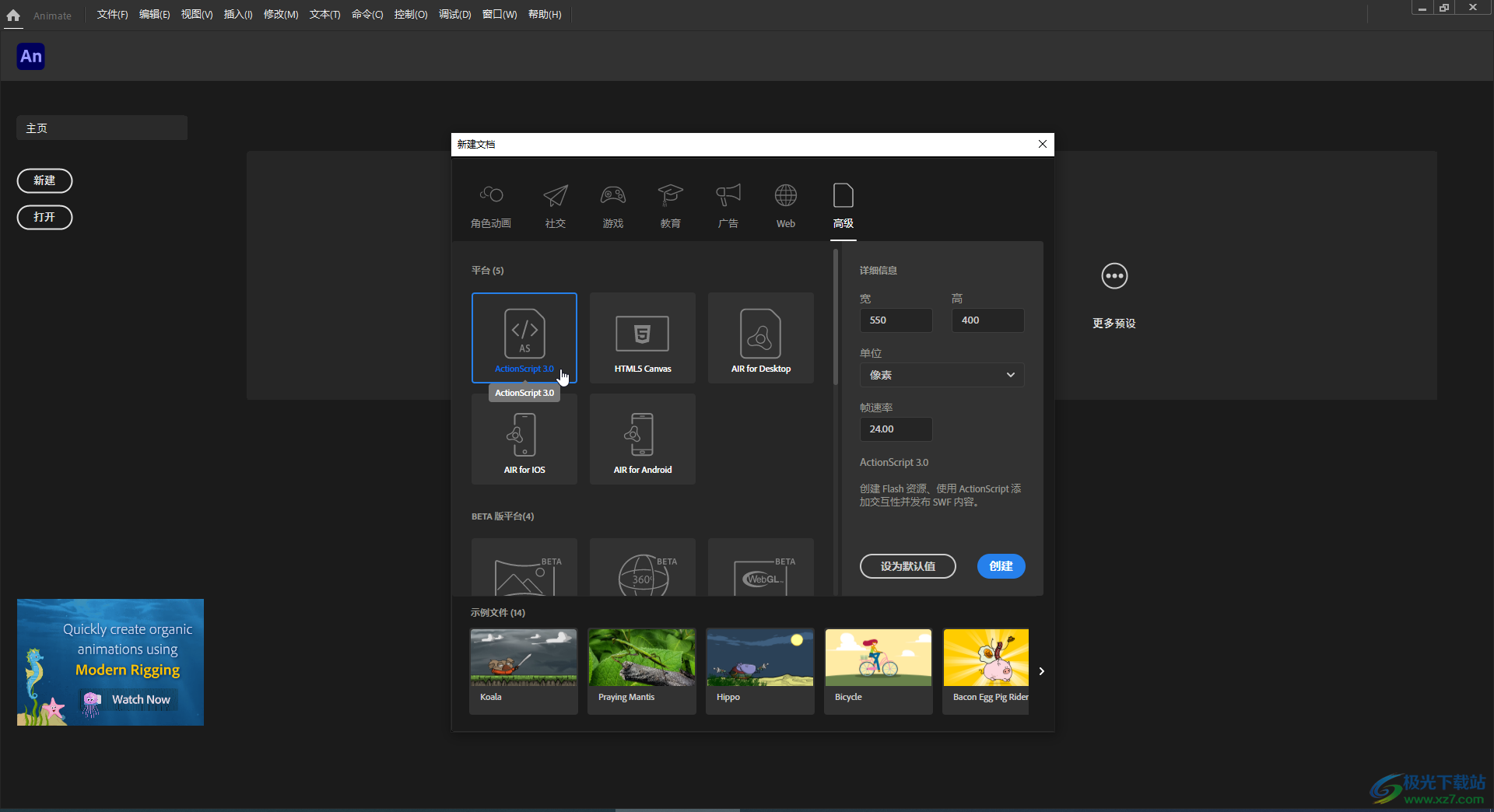Open the 文件(F) menu
This screenshot has width=1494, height=812.
click(x=112, y=15)
